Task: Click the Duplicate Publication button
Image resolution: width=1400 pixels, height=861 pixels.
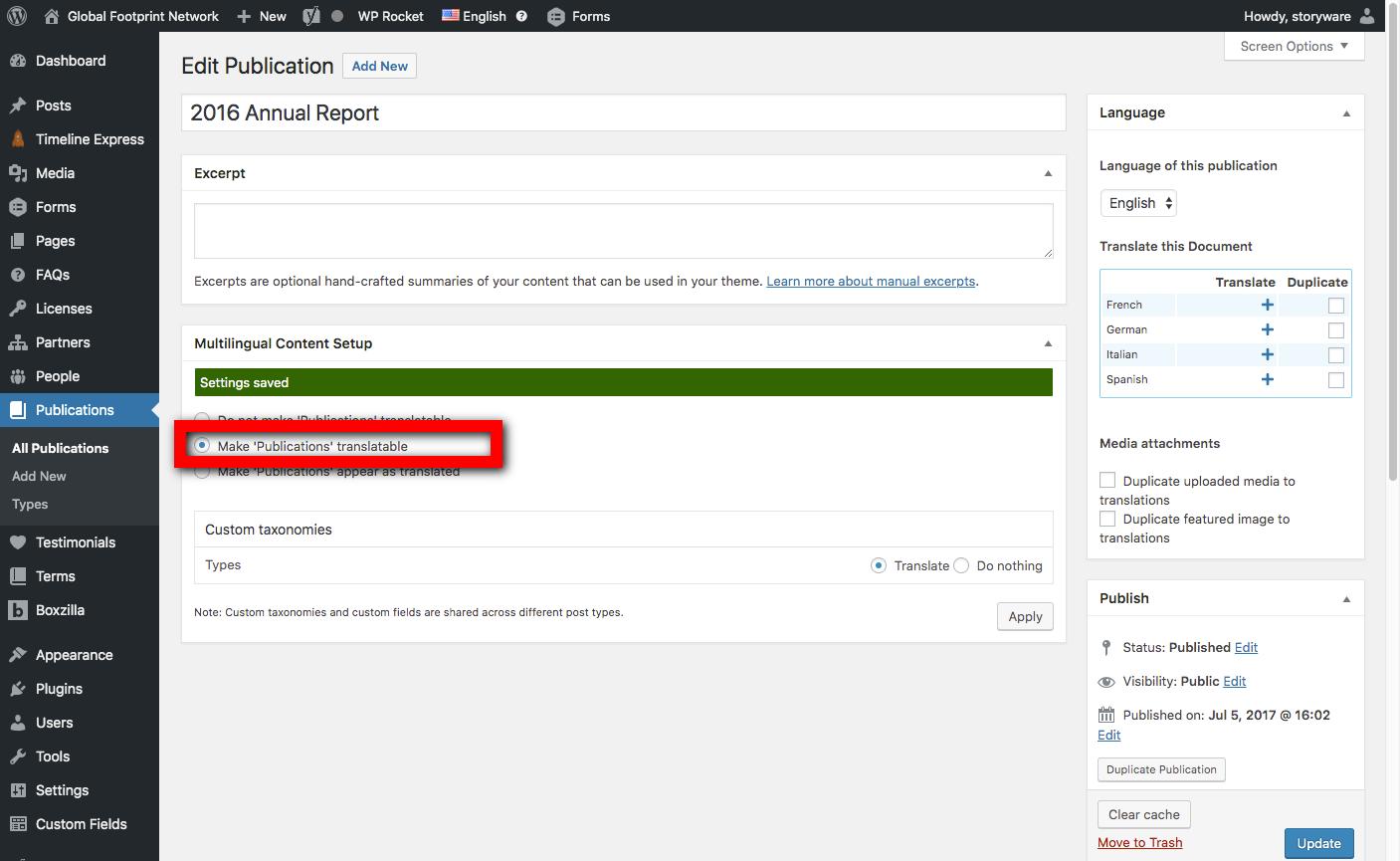Action: coord(1161,769)
